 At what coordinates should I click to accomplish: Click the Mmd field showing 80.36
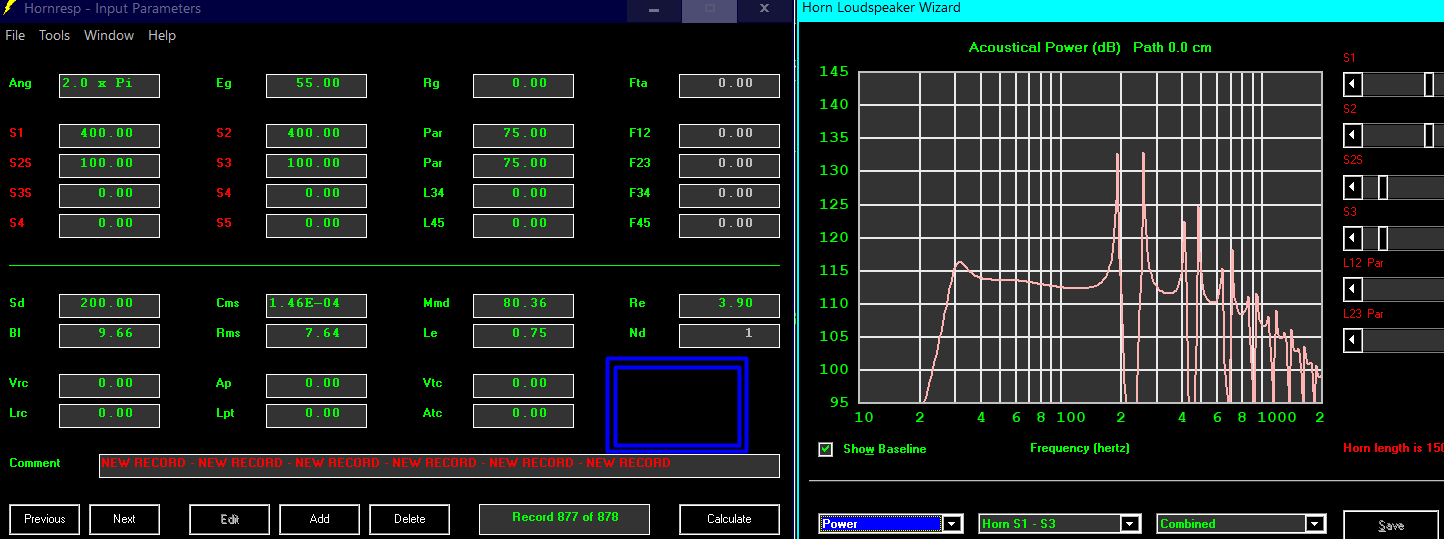(x=523, y=305)
